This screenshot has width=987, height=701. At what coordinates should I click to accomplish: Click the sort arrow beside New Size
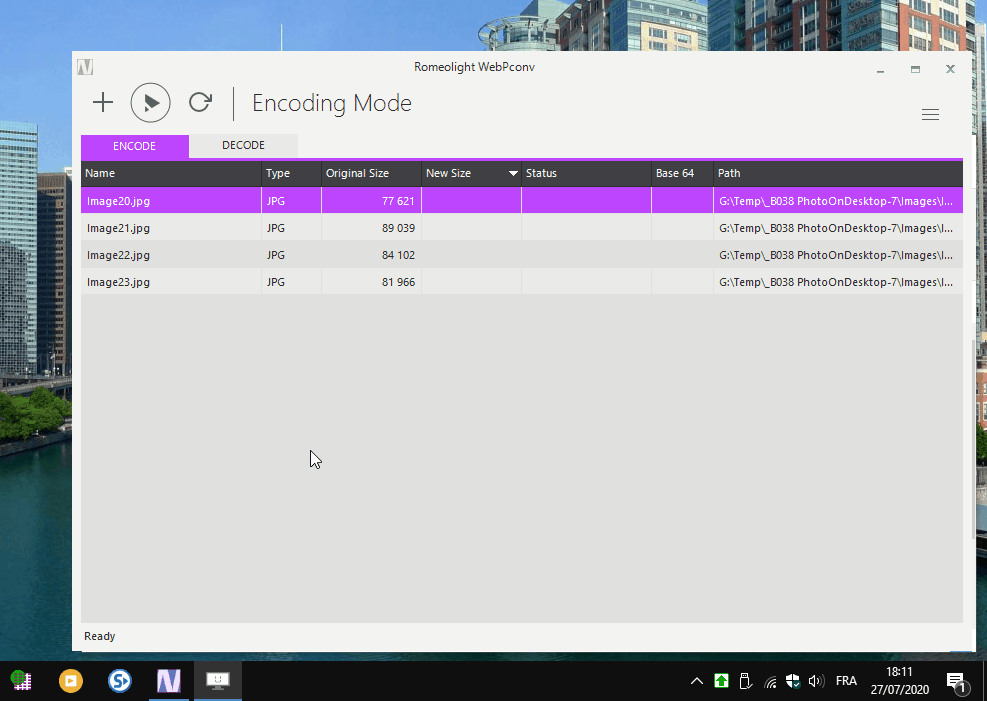pos(513,174)
